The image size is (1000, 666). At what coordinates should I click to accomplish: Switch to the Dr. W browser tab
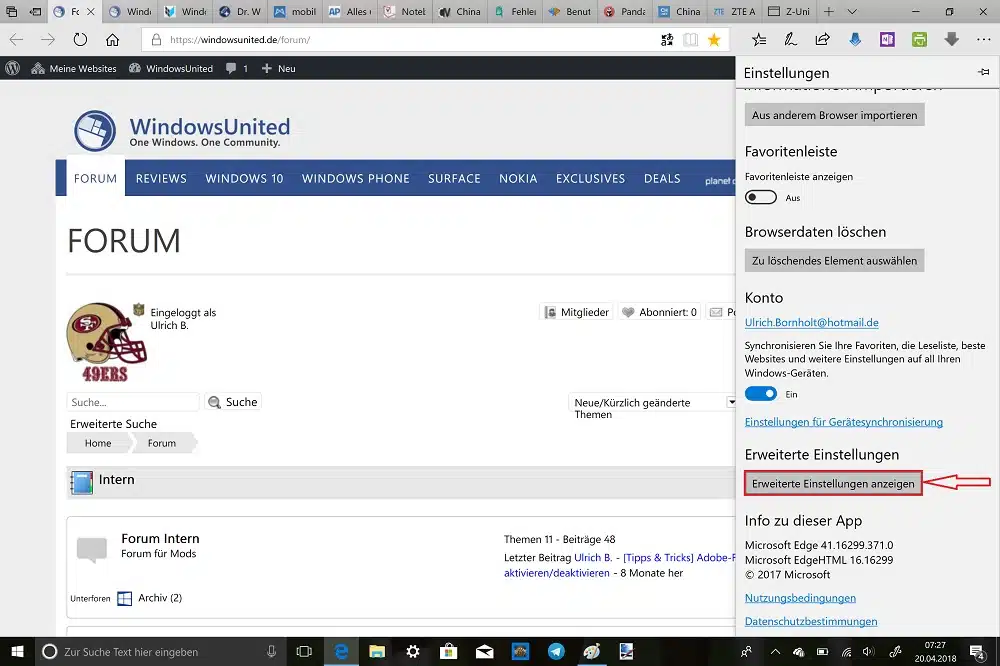click(x=240, y=11)
